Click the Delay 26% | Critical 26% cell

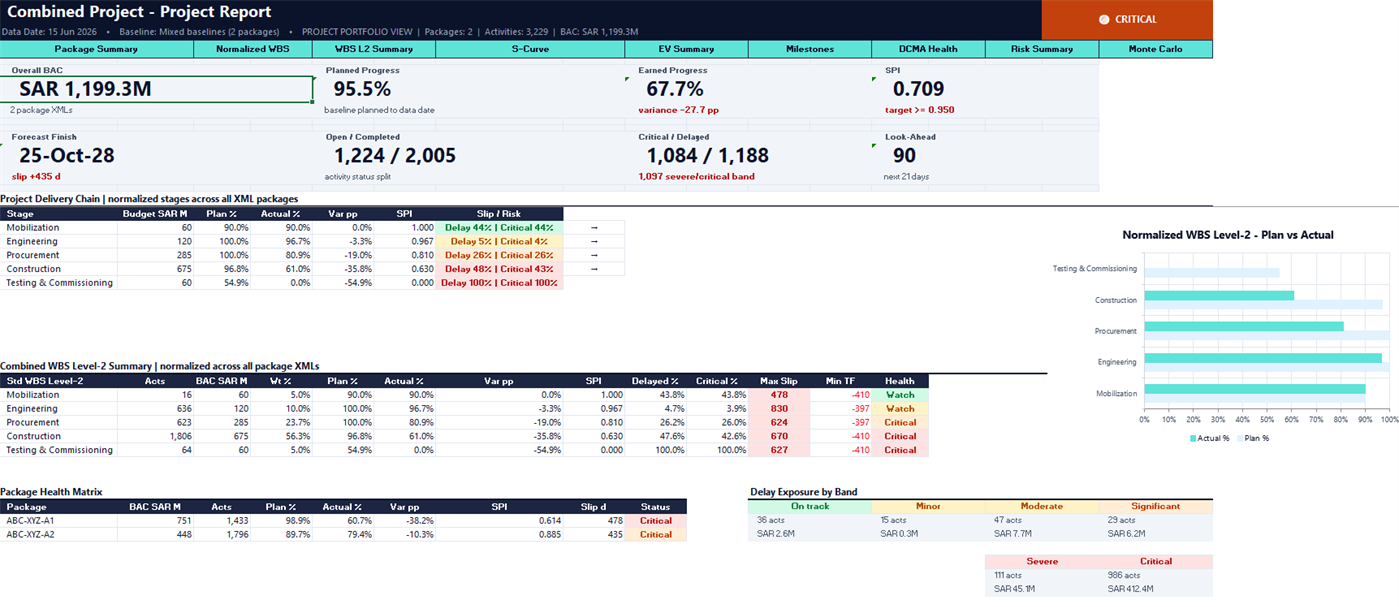(500, 255)
